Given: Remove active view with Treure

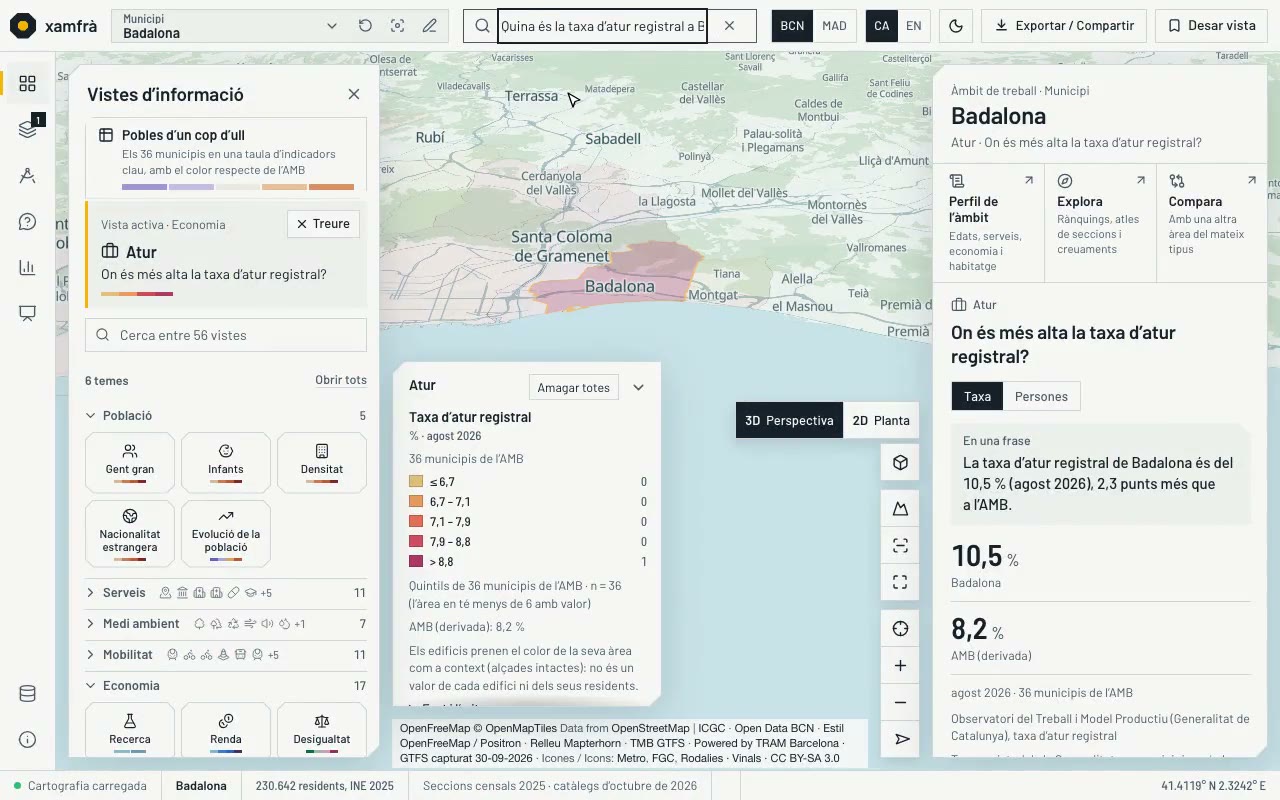Looking at the screenshot, I should 323,224.
